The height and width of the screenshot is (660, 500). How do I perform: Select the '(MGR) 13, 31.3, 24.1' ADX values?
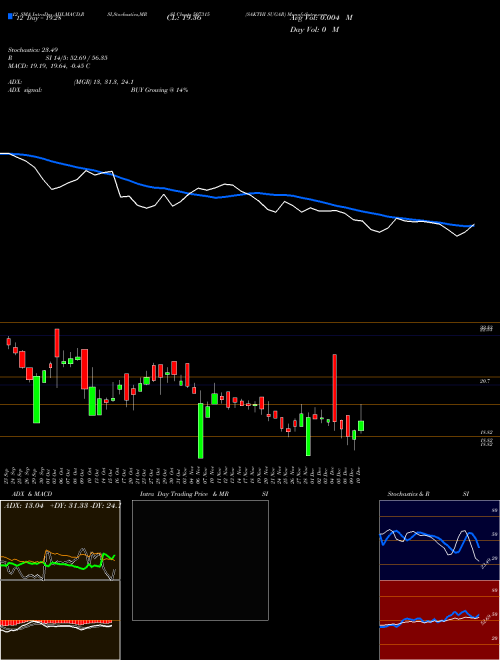[x=104, y=82]
